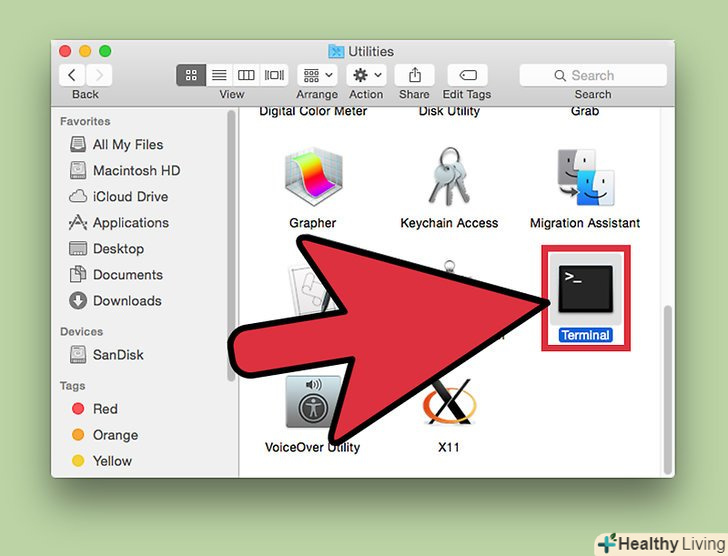Click the Share toolbar button
The image size is (728, 556).
point(414,75)
